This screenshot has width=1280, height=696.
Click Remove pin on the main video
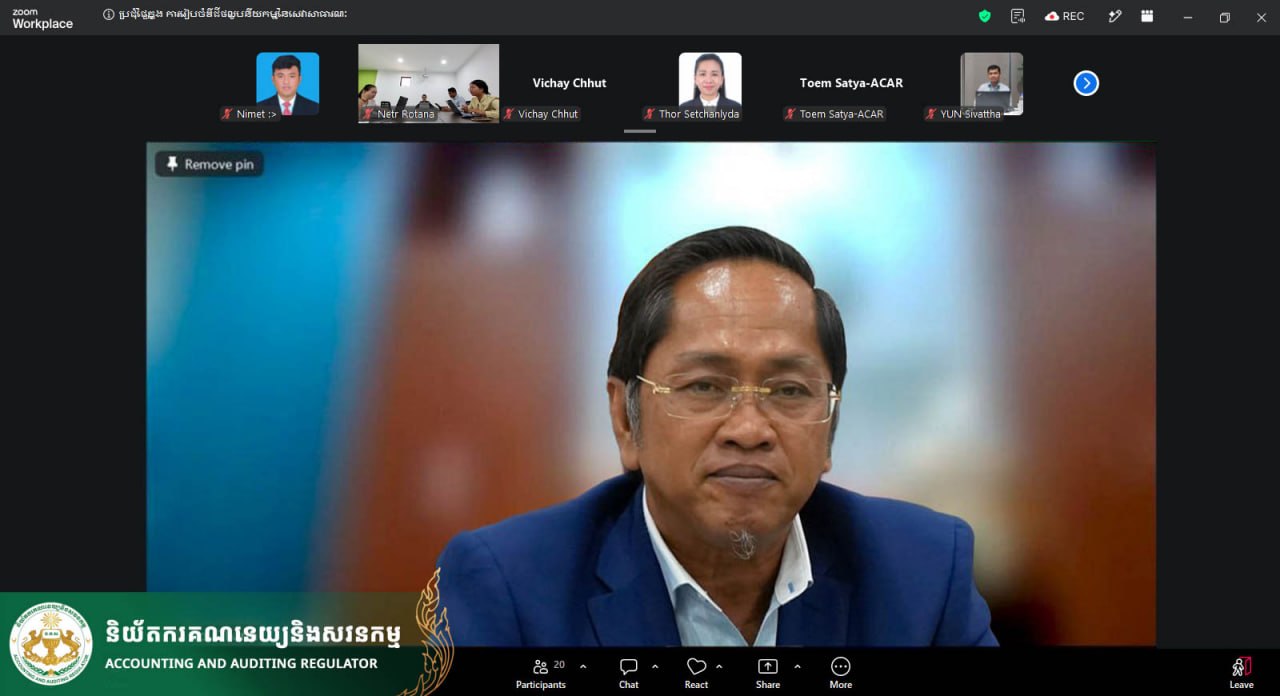click(210, 164)
